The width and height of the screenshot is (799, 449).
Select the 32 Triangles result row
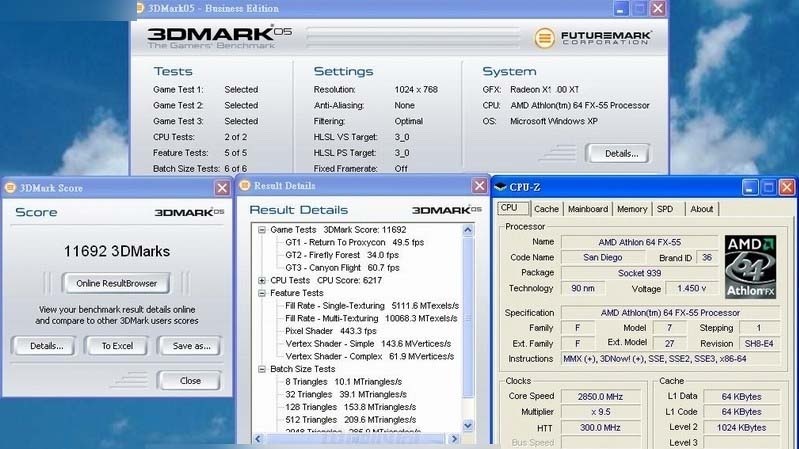coord(346,394)
